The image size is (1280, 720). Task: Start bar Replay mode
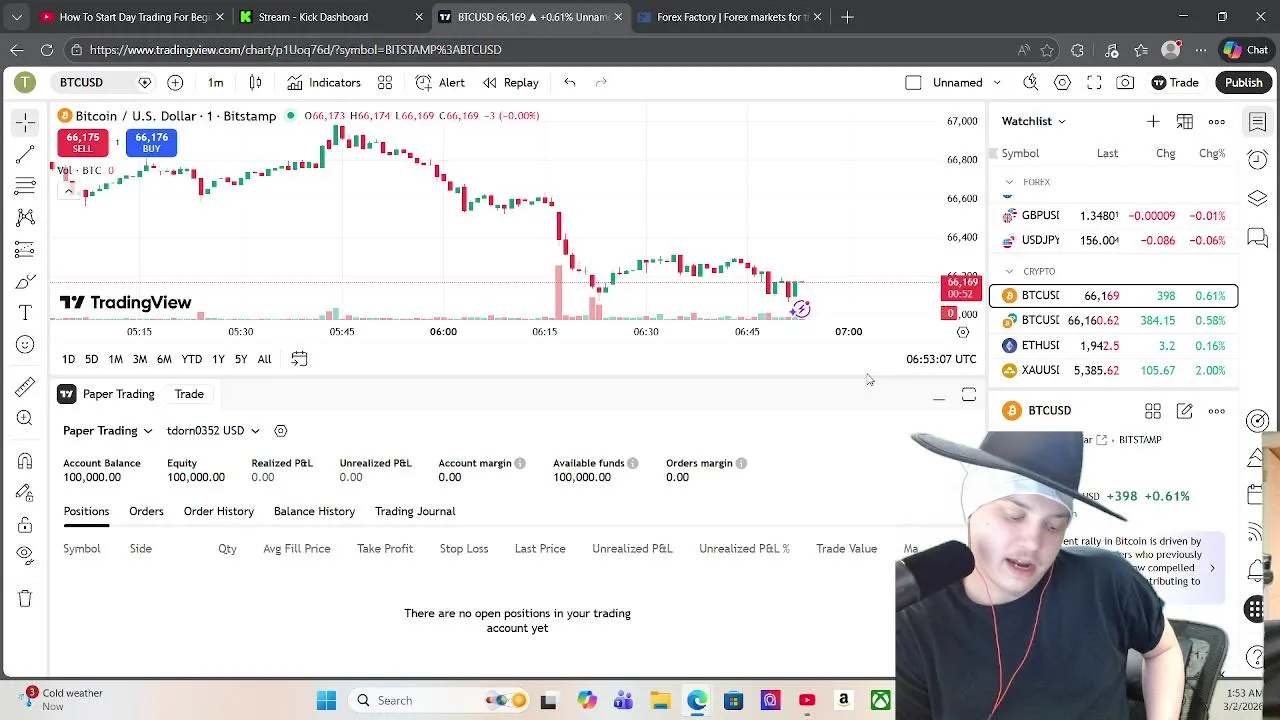(x=511, y=83)
